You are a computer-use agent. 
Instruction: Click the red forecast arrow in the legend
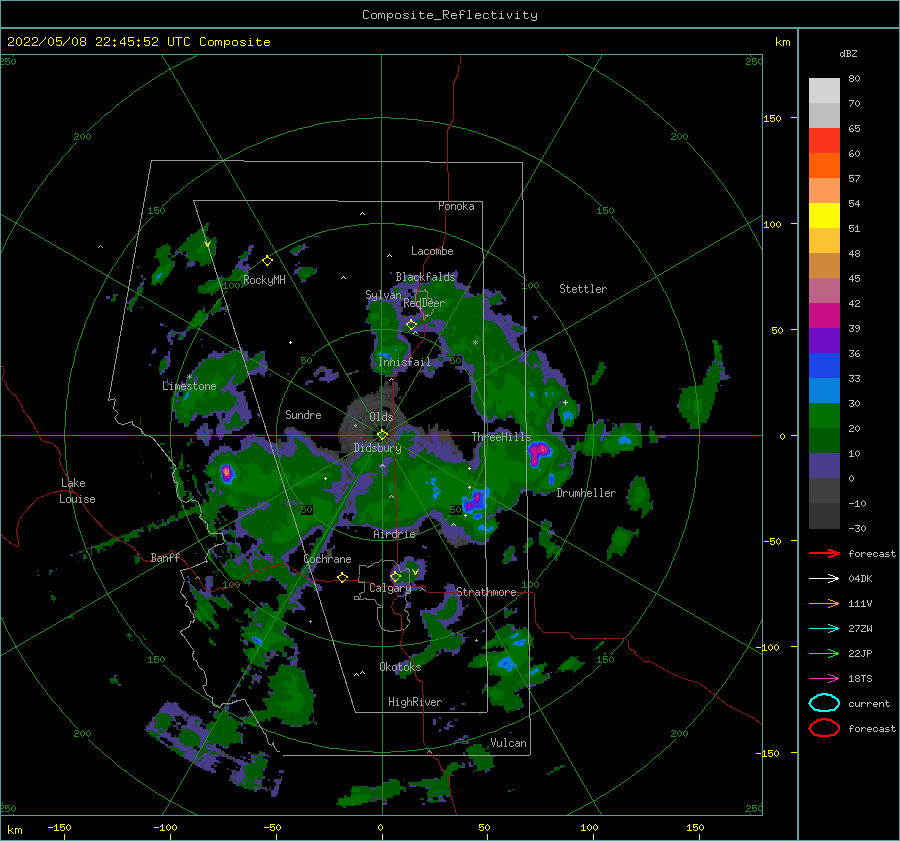(824, 553)
